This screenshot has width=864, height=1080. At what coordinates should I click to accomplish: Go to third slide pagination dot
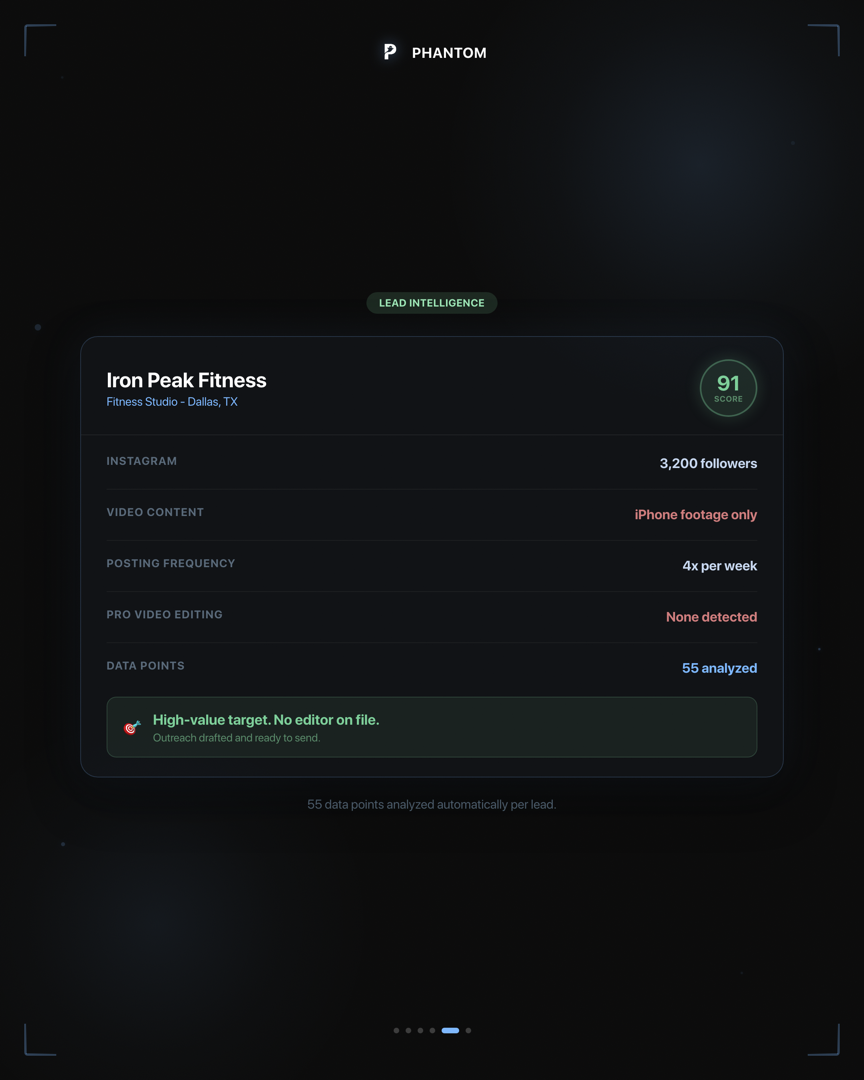421,1030
